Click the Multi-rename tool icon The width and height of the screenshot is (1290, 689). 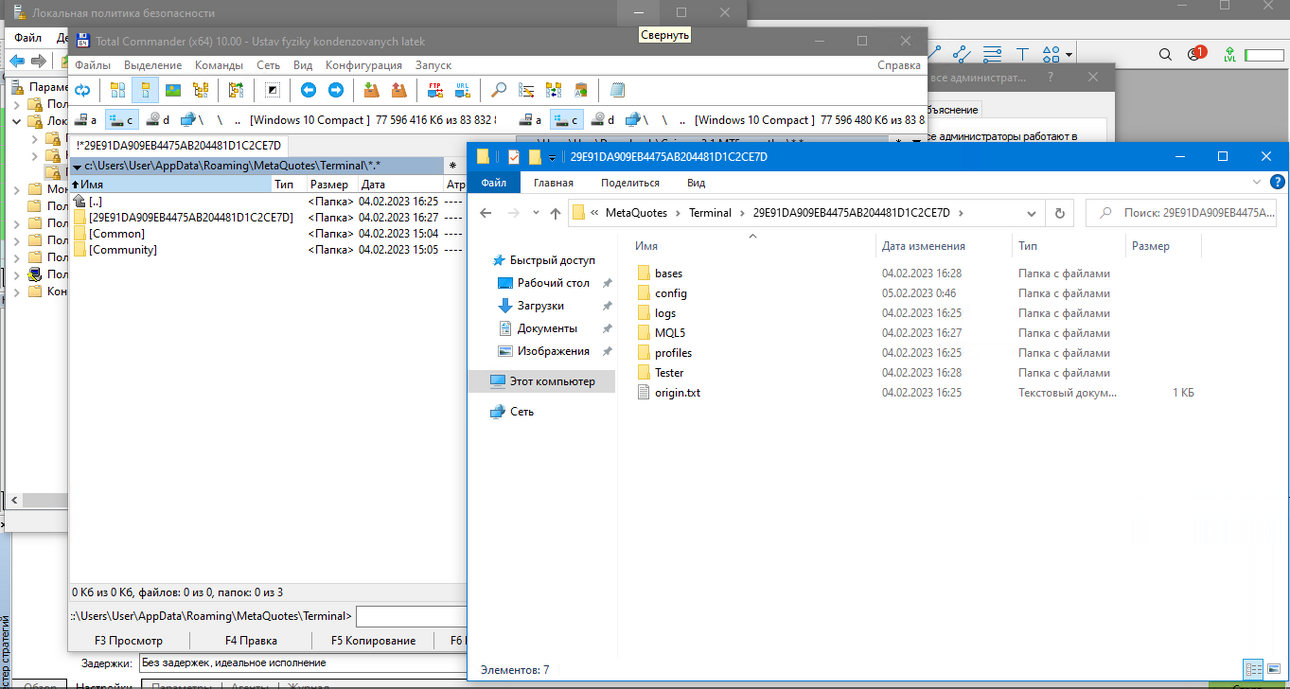[x=526, y=90]
